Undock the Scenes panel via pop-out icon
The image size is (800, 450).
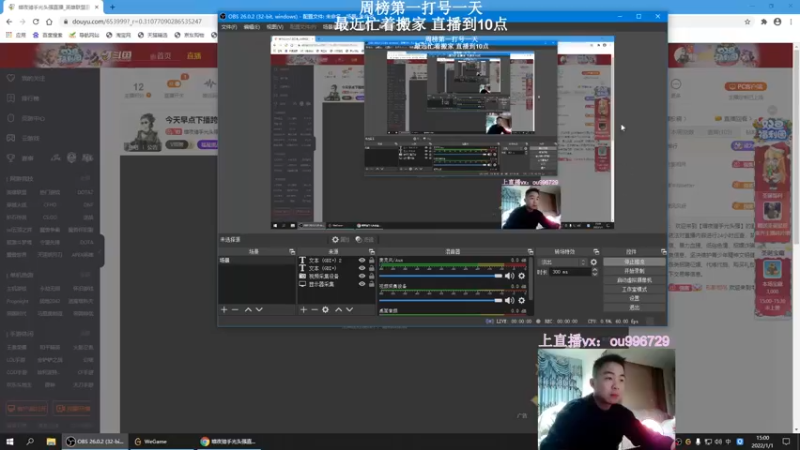(x=292, y=252)
